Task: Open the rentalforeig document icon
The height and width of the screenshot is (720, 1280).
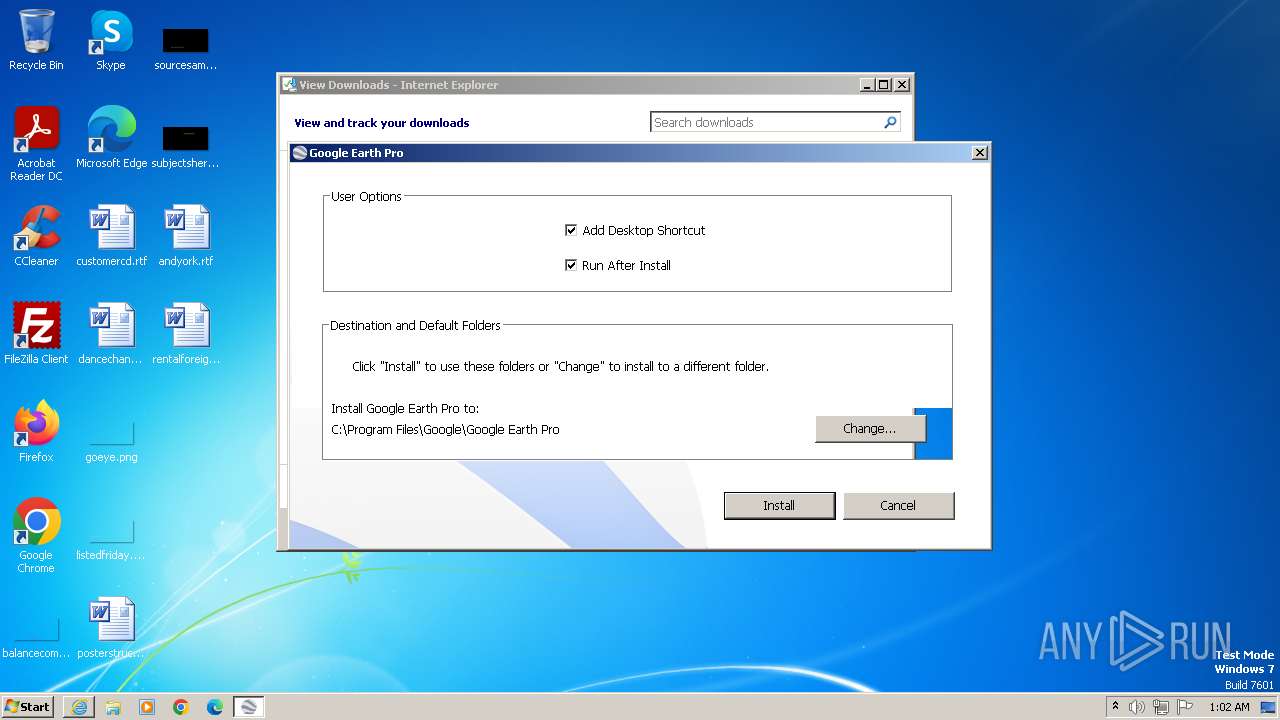Action: (x=186, y=334)
